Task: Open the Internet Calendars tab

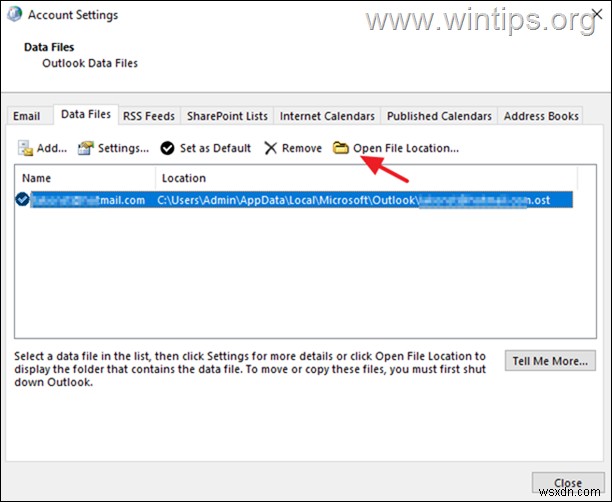Action: pos(327,116)
